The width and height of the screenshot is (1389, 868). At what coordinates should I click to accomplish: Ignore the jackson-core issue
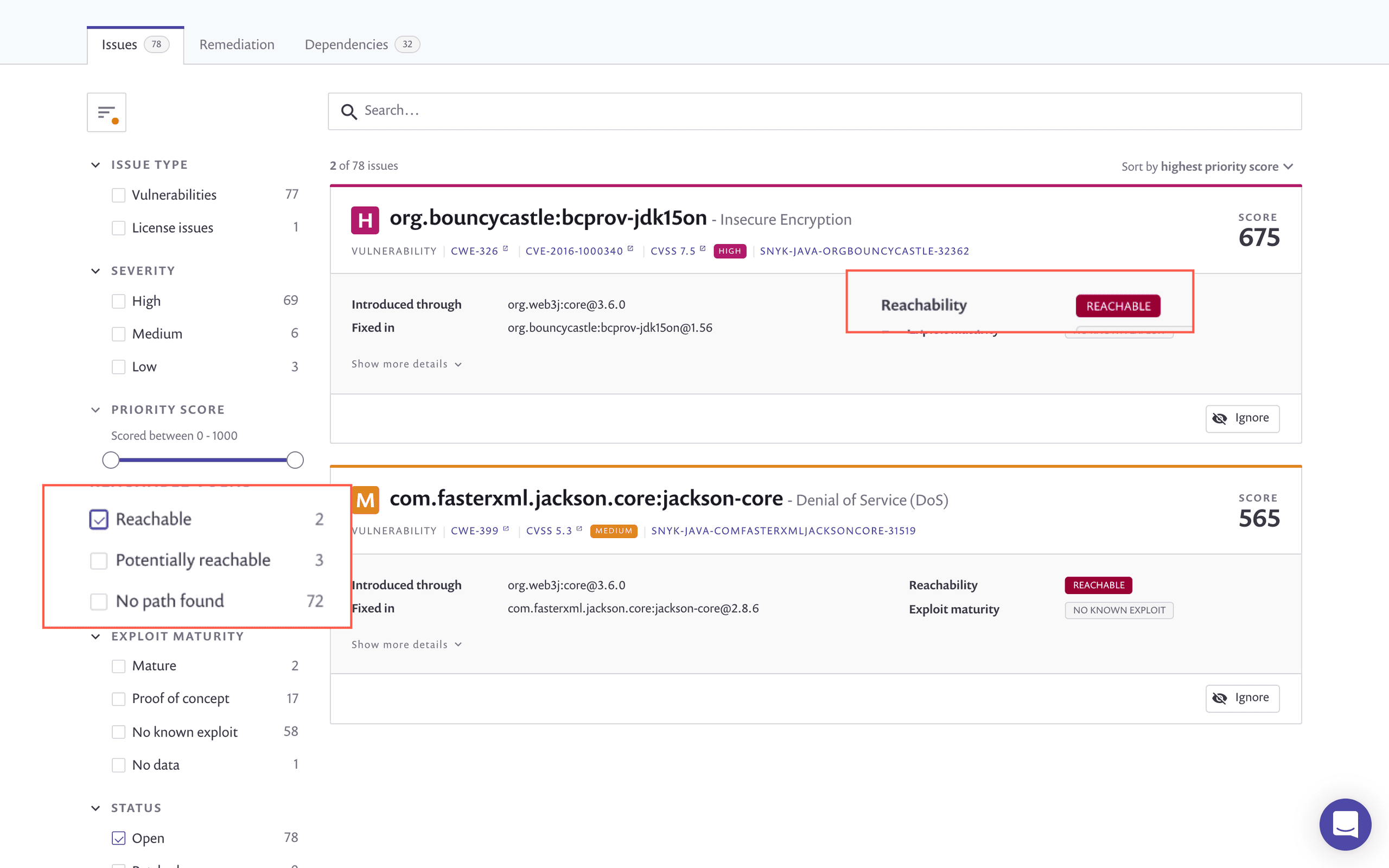1242,698
